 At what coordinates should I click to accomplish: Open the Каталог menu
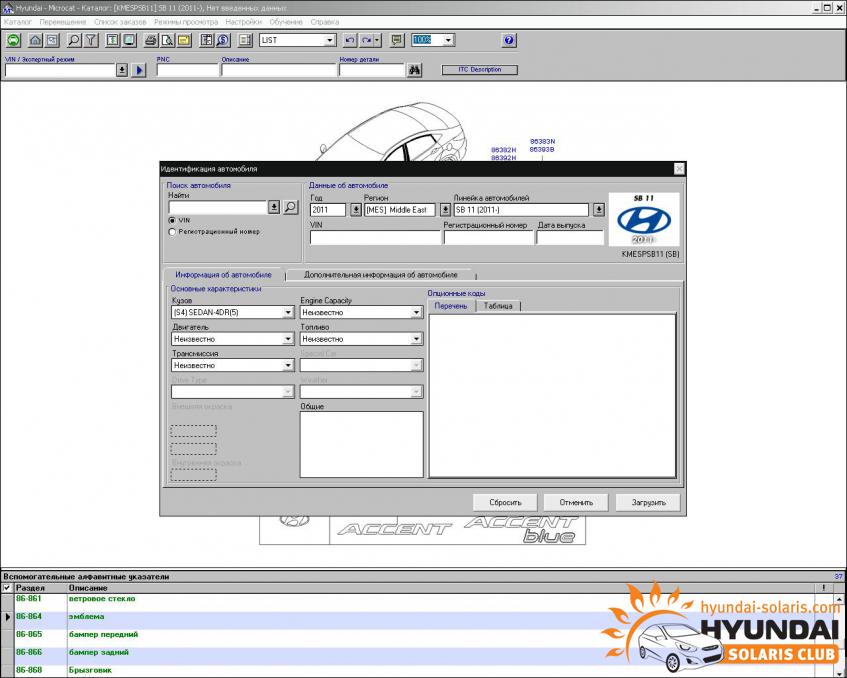coord(18,22)
